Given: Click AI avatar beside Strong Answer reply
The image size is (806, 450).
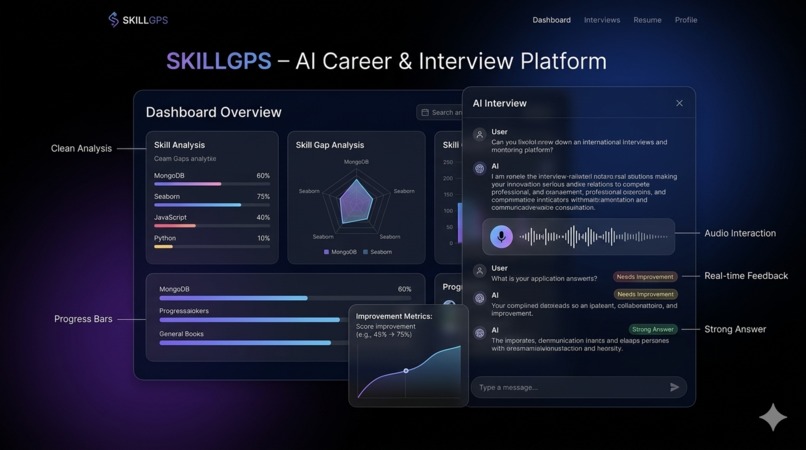Looking at the screenshot, I should click(x=479, y=333).
